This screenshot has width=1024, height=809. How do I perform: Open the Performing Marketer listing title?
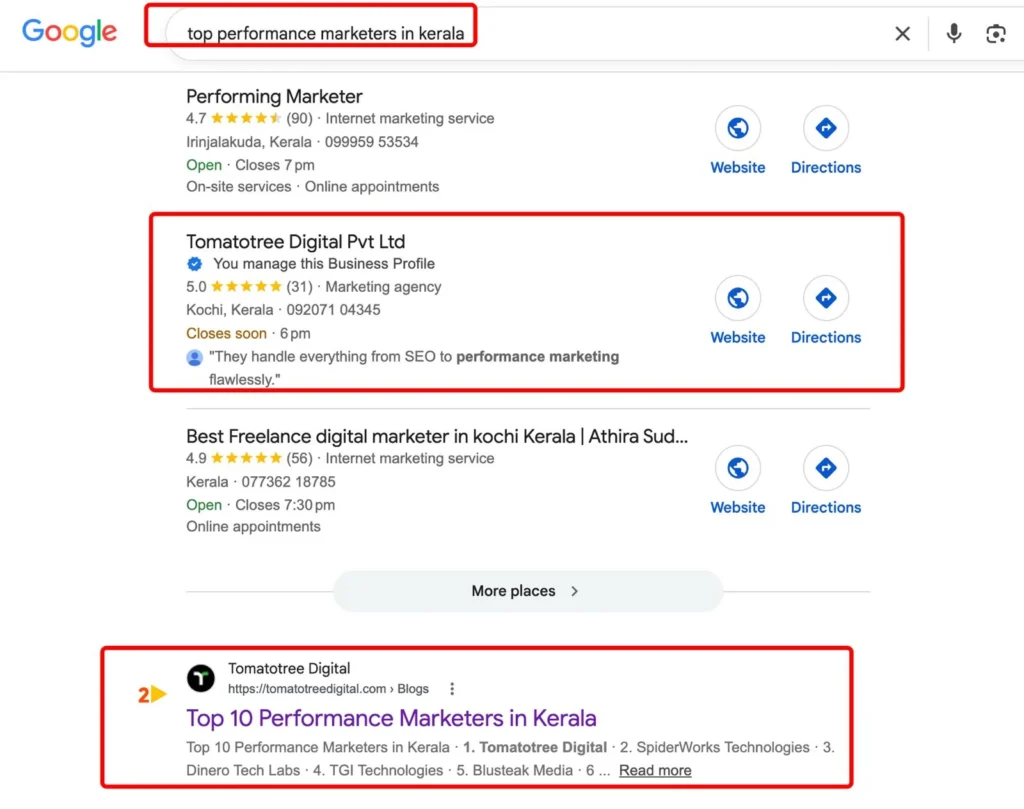274,97
